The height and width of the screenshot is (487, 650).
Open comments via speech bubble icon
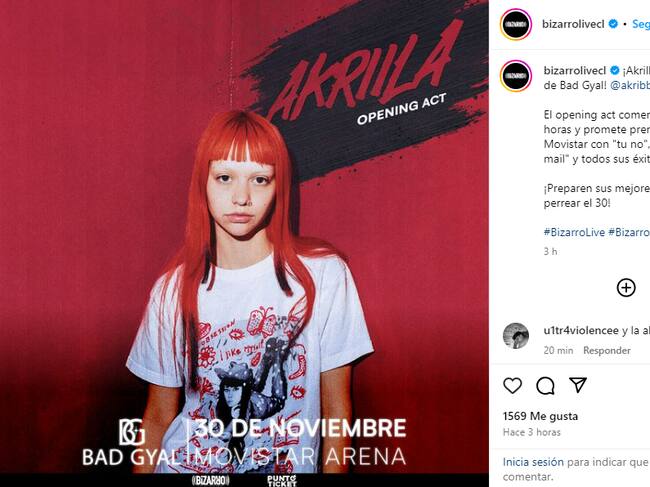point(545,386)
